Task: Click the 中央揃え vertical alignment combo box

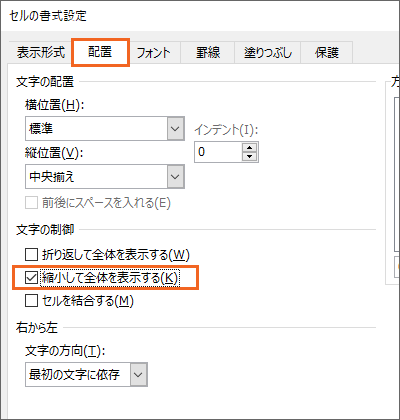Action: coord(105,177)
